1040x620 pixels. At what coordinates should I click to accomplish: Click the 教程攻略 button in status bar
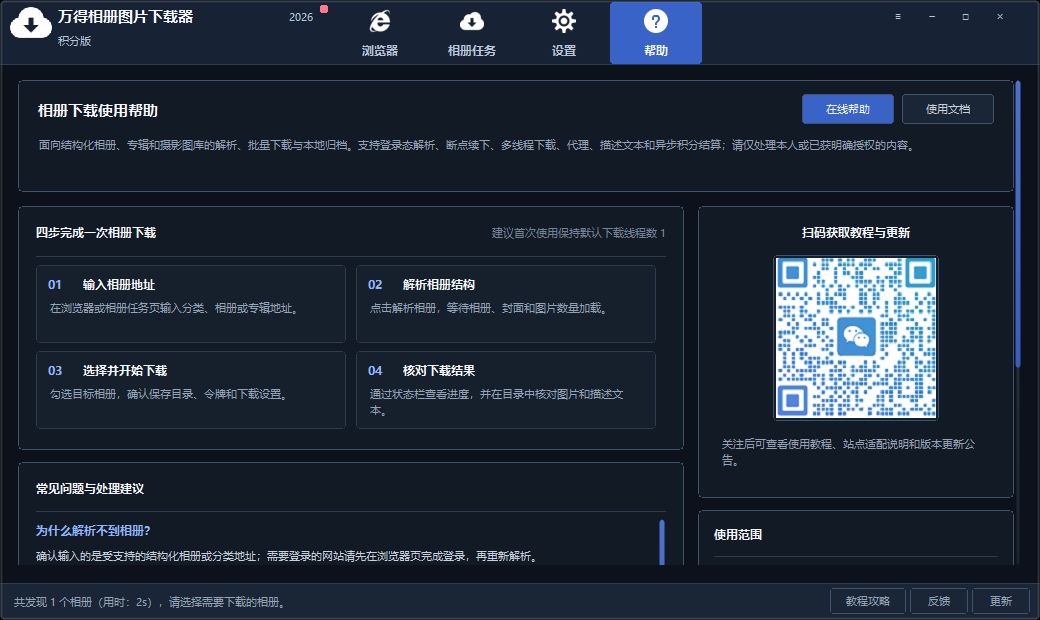(x=868, y=601)
